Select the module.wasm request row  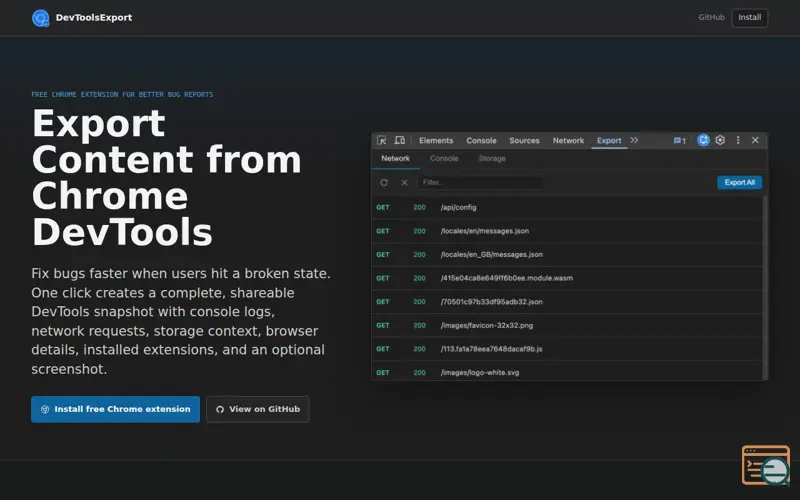tap(567, 278)
